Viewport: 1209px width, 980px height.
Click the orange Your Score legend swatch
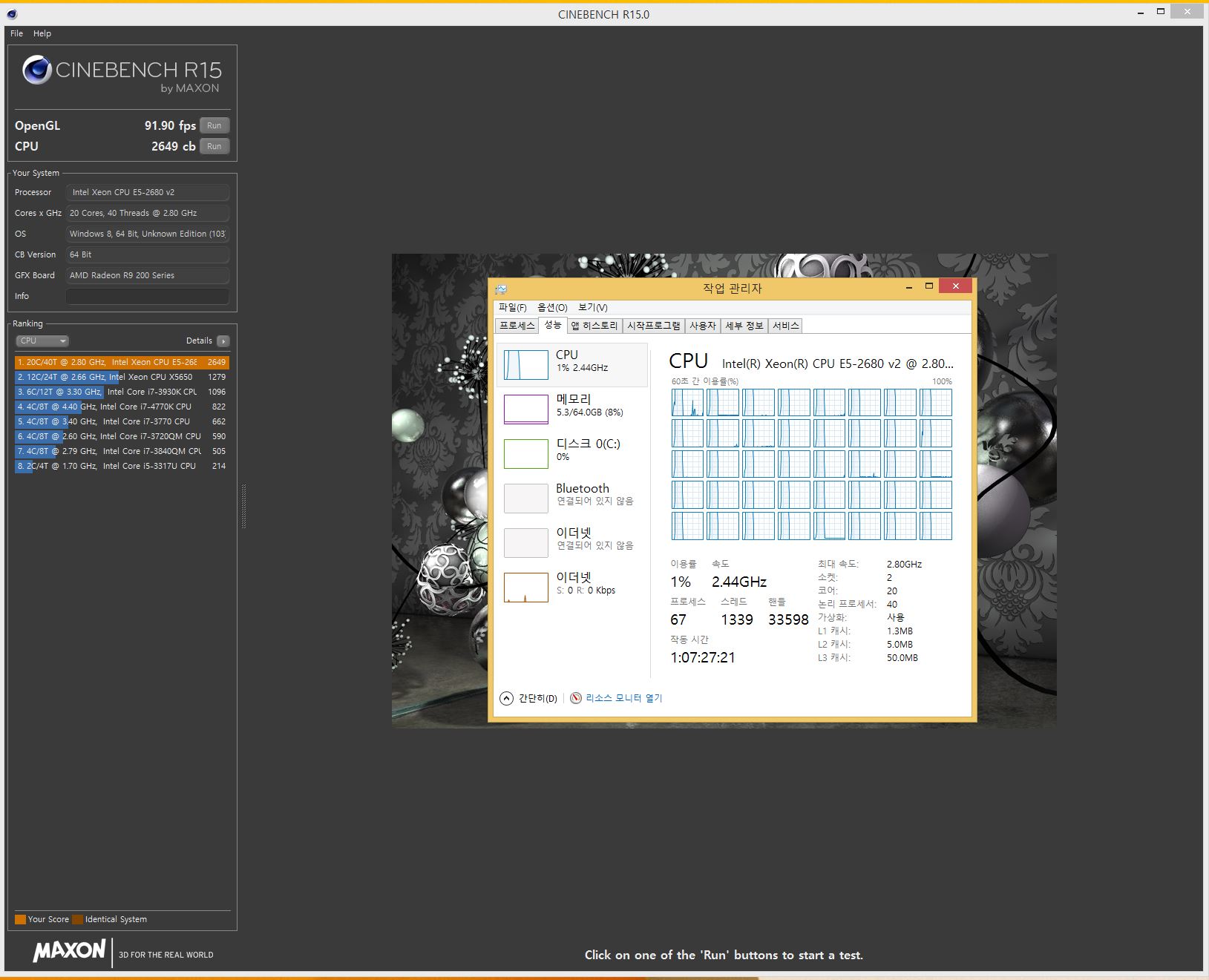pos(20,919)
